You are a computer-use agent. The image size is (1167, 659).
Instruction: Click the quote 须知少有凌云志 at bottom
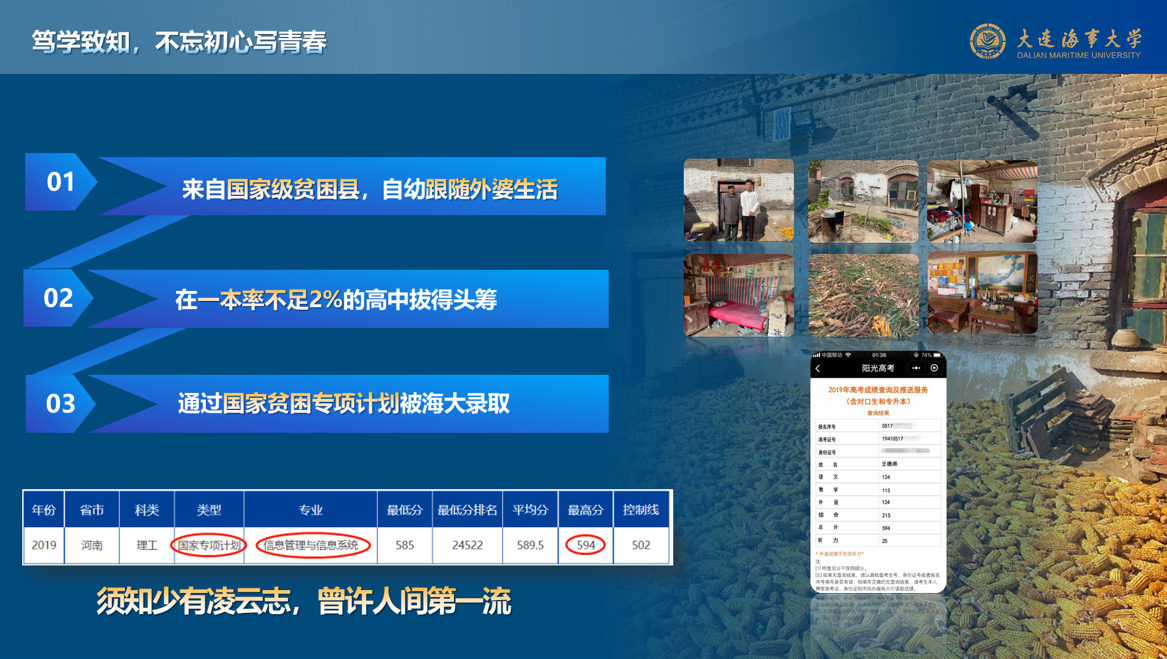pos(304,601)
